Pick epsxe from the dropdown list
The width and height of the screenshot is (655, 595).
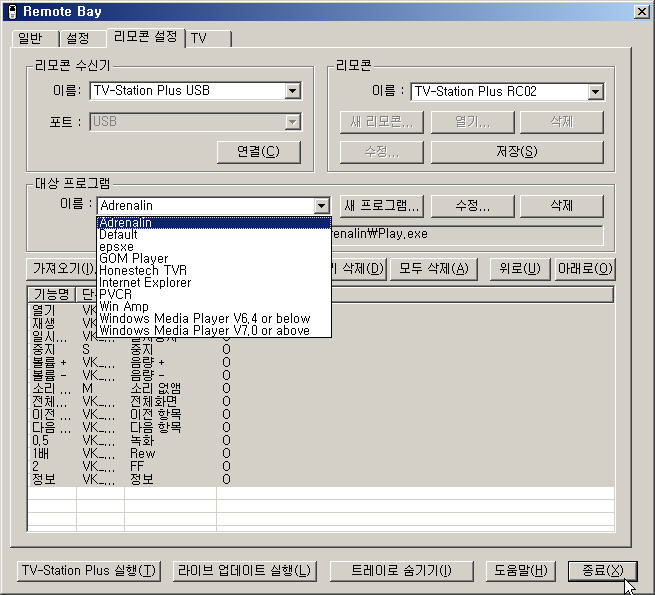(214, 247)
